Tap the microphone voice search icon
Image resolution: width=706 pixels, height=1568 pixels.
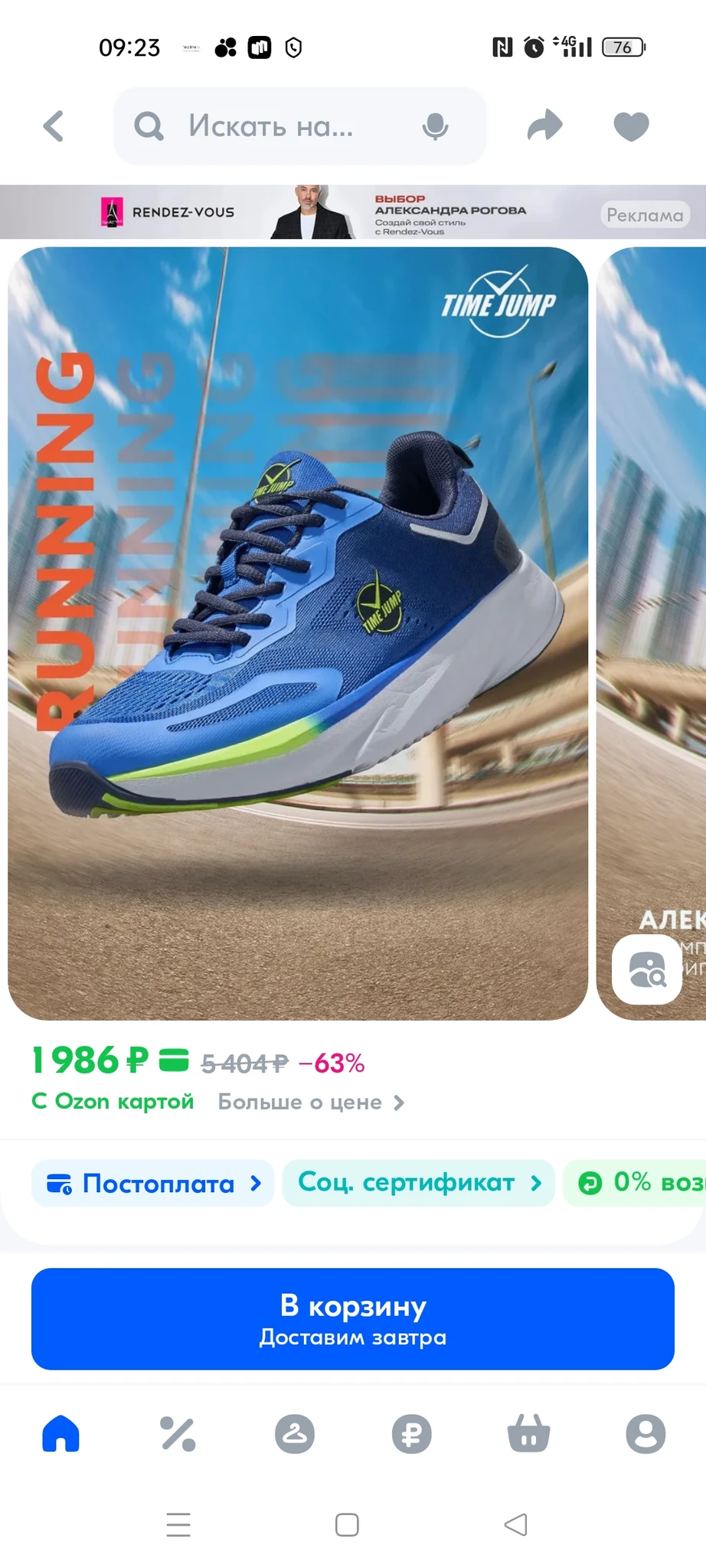point(435,126)
